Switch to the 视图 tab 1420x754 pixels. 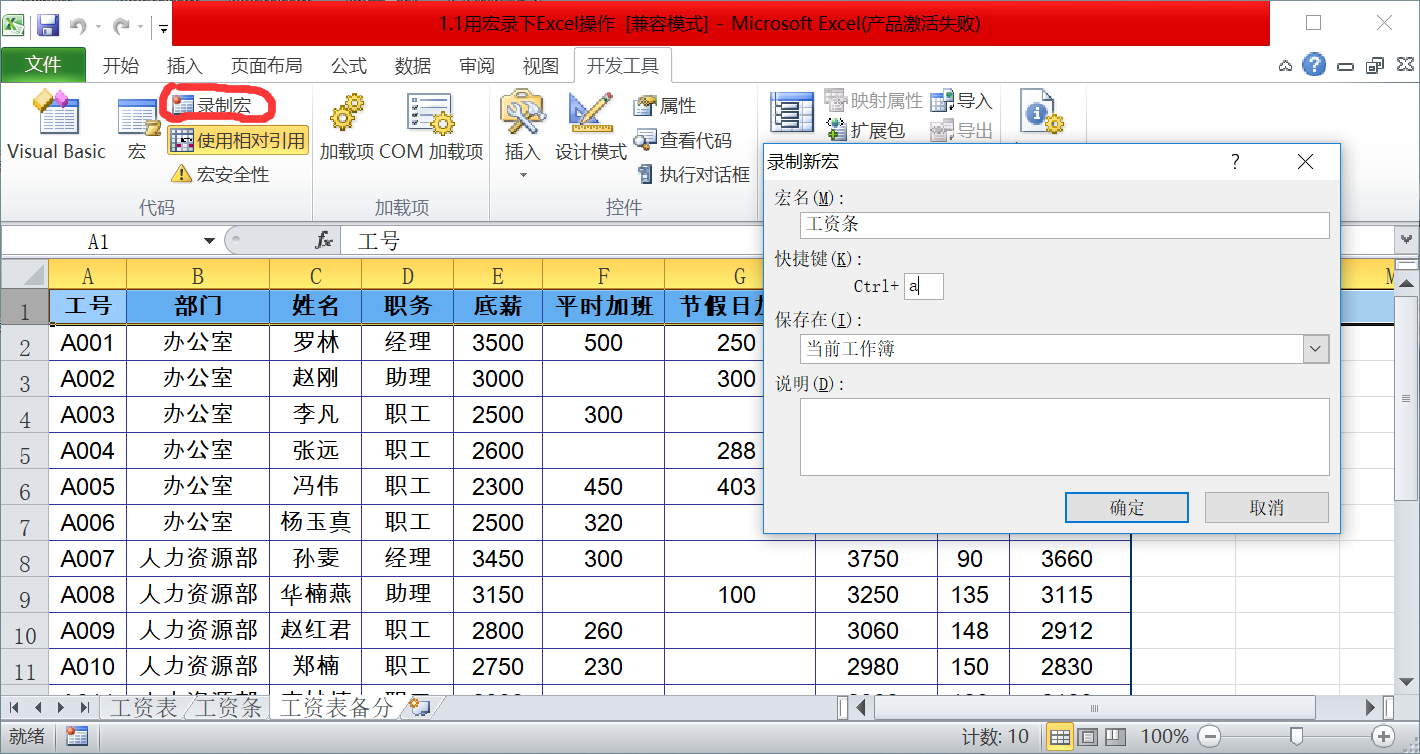pyautogui.click(x=541, y=66)
